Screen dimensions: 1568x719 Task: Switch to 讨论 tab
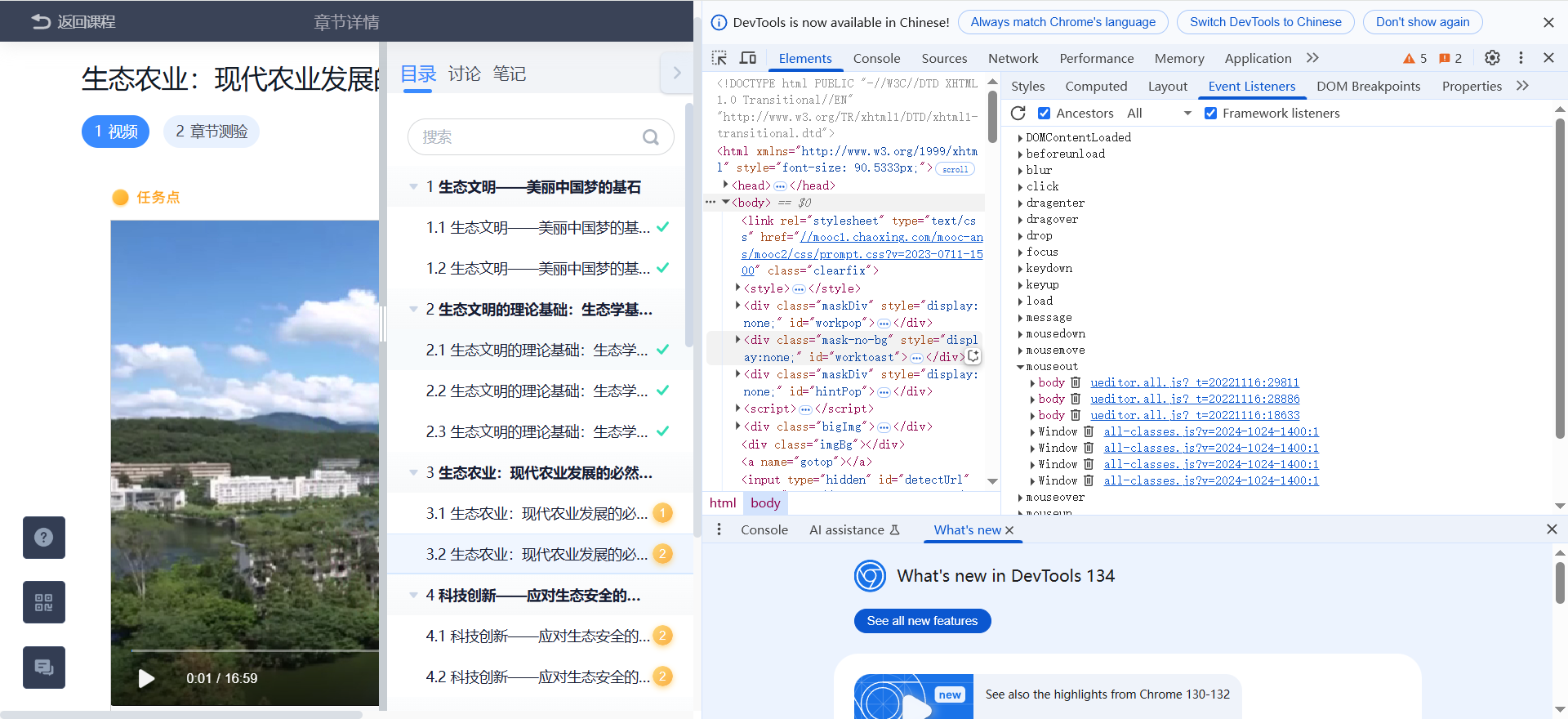[464, 74]
